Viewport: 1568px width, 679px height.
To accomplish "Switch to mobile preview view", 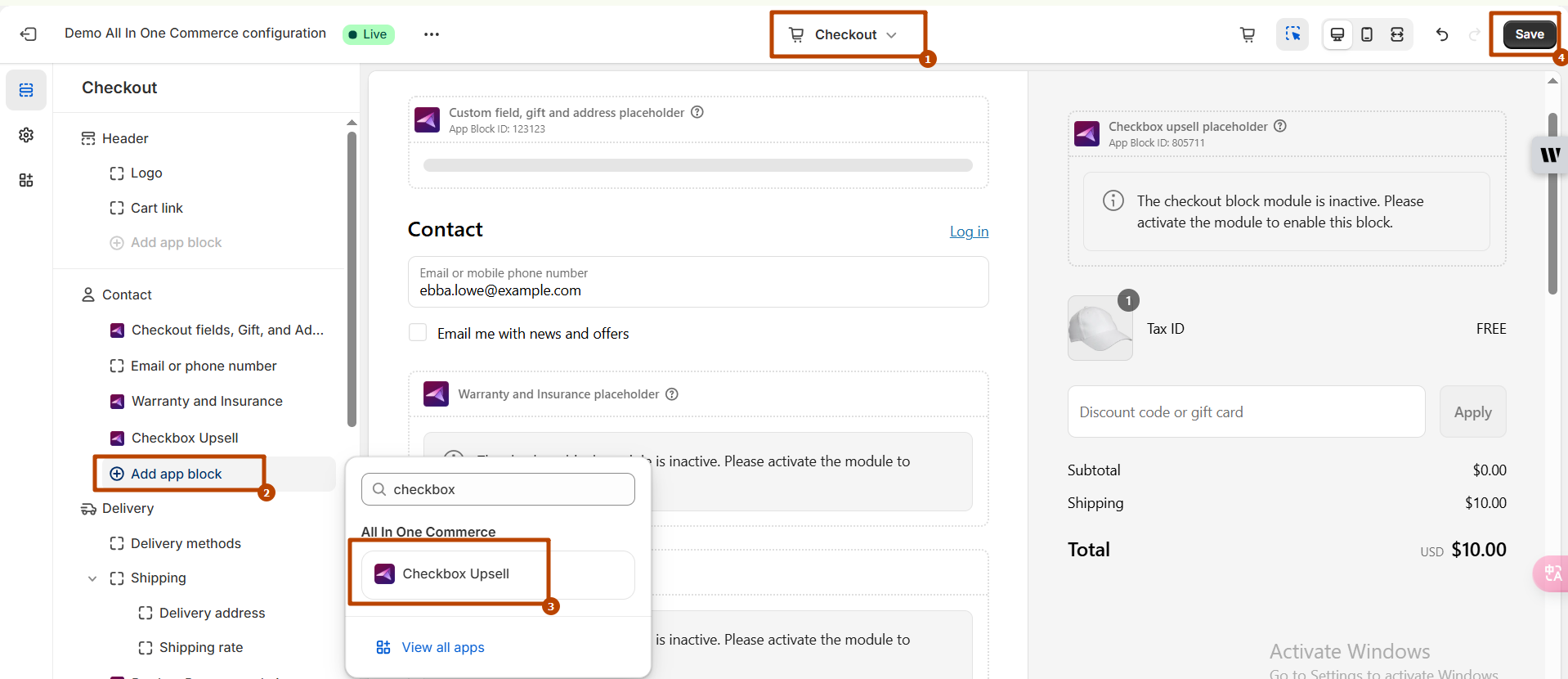I will coord(1367,34).
